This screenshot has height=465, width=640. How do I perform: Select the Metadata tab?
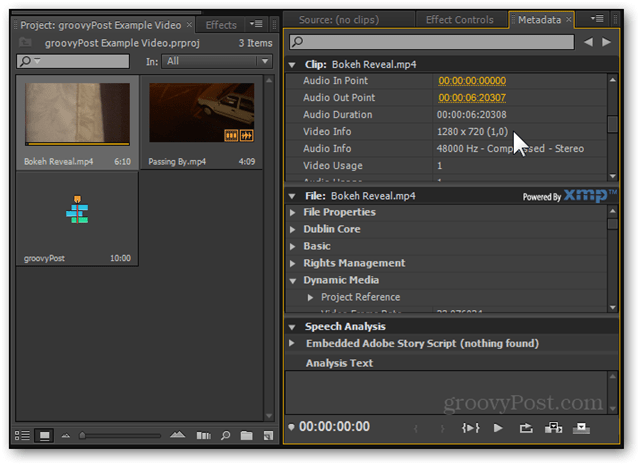[x=539, y=20]
